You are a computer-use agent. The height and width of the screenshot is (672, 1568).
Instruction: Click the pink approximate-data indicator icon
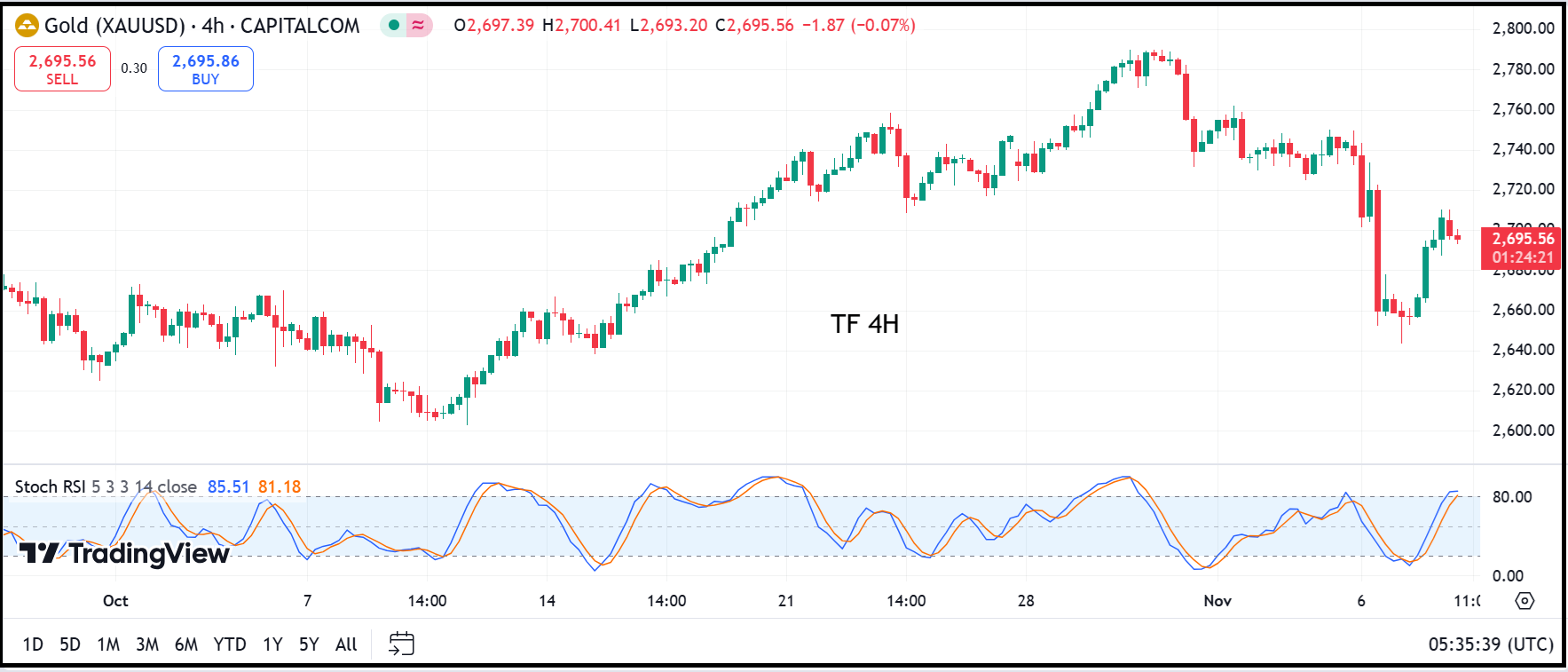pyautogui.click(x=418, y=25)
